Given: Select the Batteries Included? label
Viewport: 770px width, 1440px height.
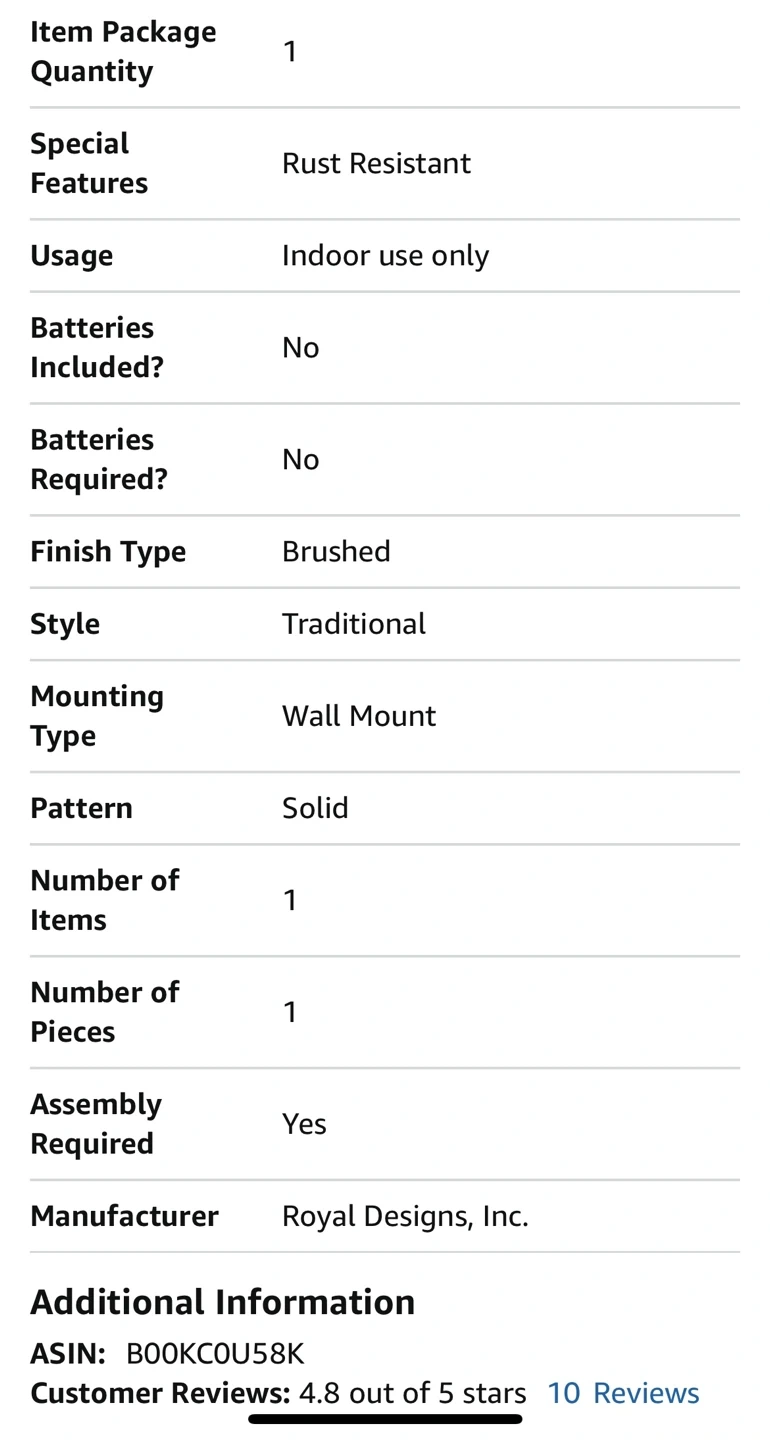Looking at the screenshot, I should (96, 347).
